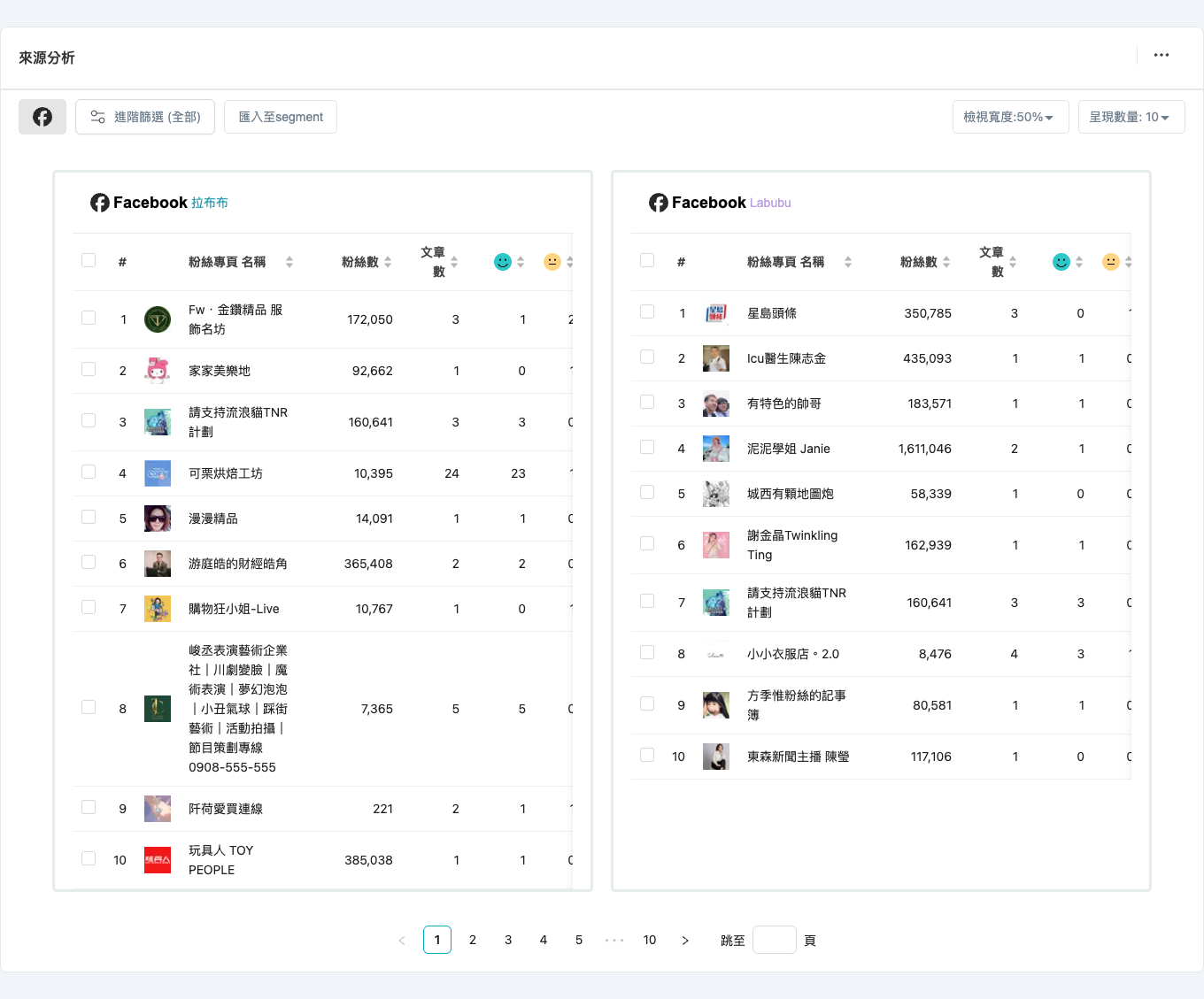Click the 方季惟粉絲的記事簿 page avatar
This screenshot has height=999, width=1204.
coord(716,705)
